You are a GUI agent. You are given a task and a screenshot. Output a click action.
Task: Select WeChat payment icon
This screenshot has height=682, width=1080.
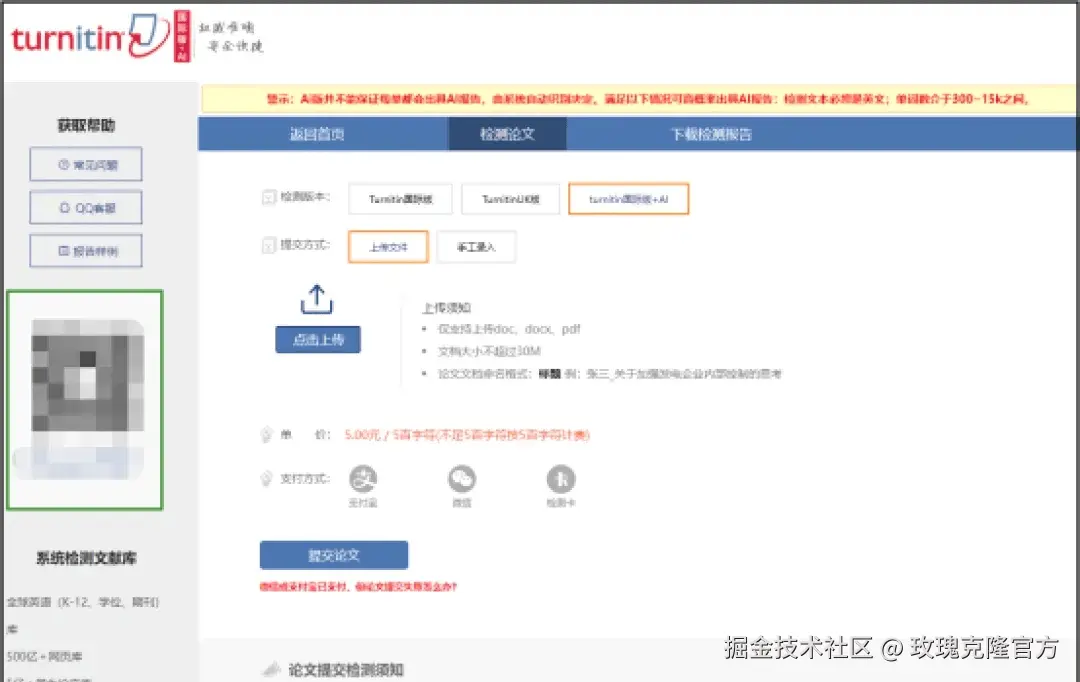pos(461,479)
